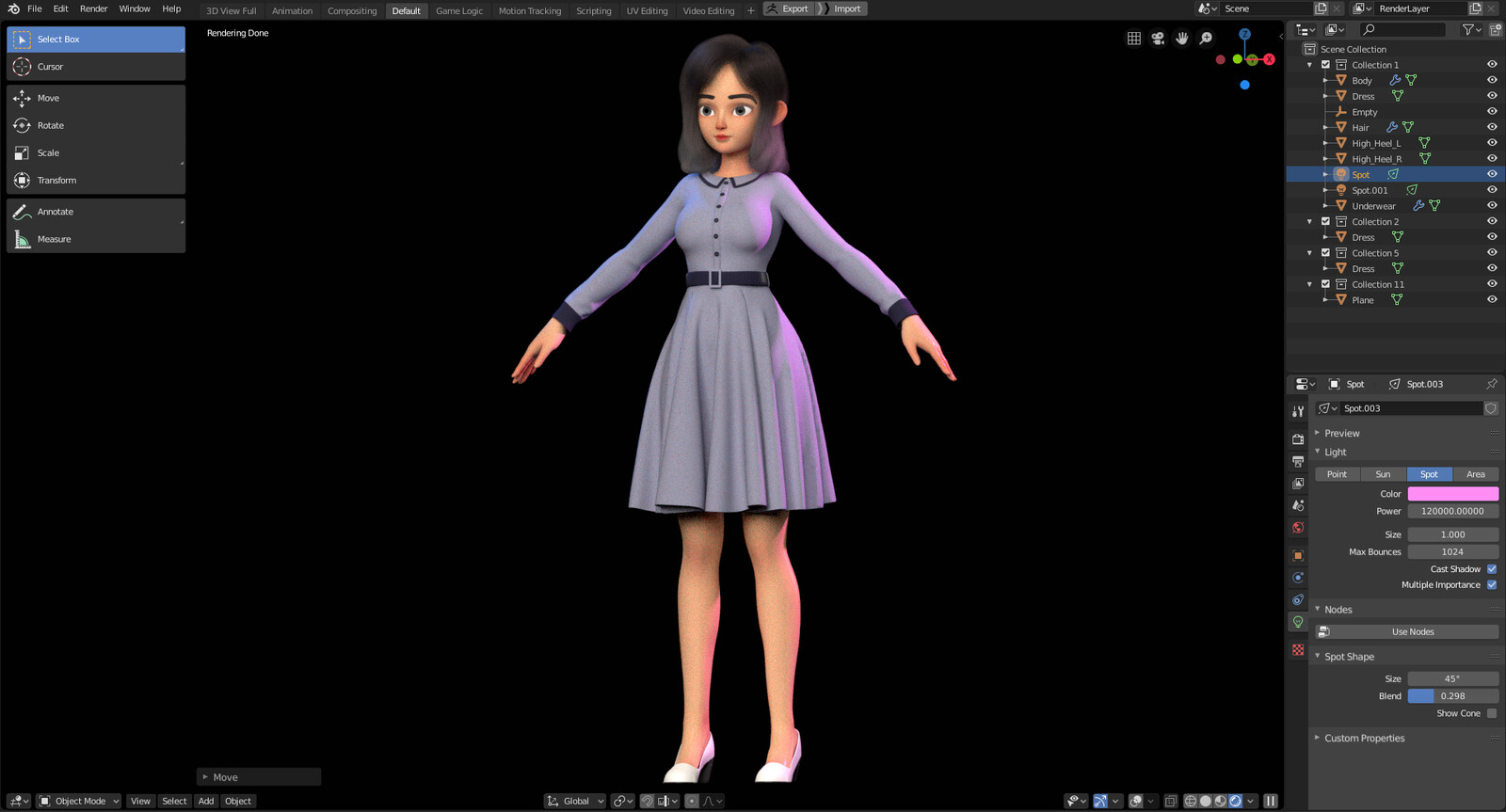Pick the Annotate tool
Image resolution: width=1506 pixels, height=812 pixels.
click(x=96, y=212)
